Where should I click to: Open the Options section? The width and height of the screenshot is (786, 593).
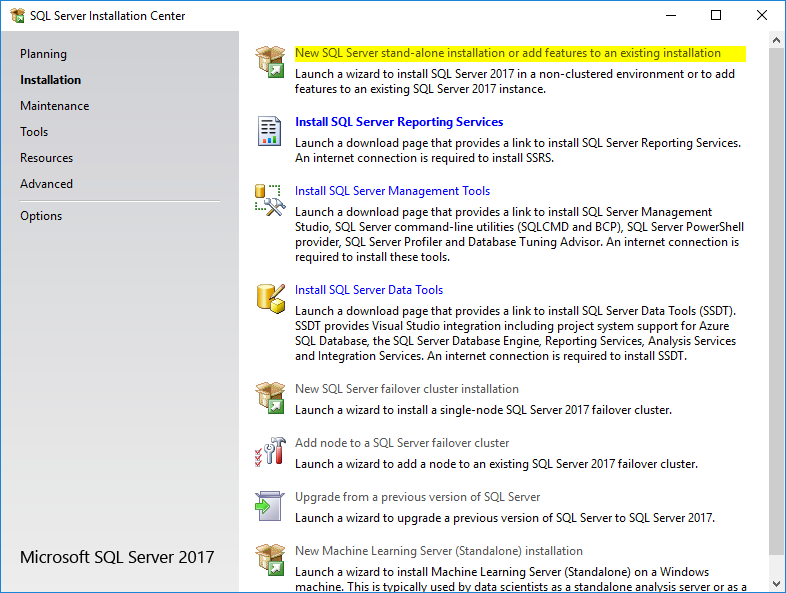41,217
